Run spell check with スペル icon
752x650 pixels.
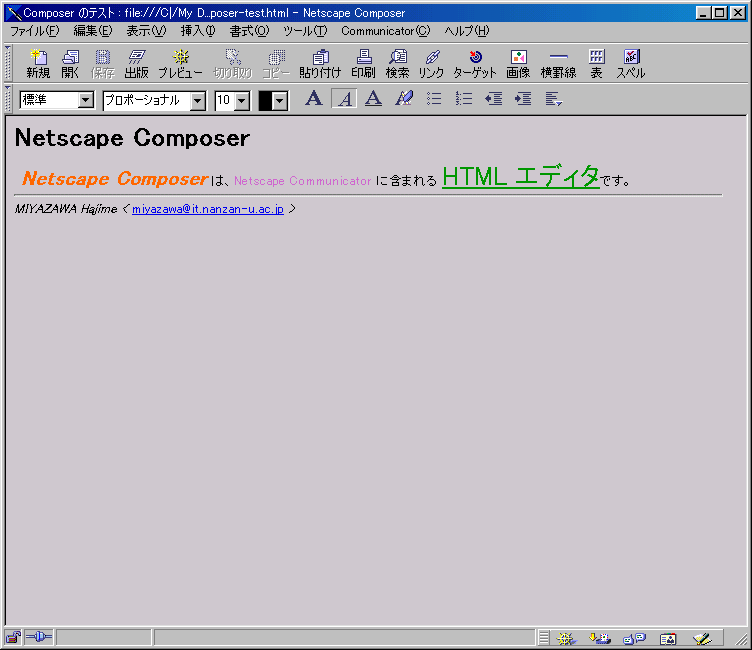click(631, 63)
